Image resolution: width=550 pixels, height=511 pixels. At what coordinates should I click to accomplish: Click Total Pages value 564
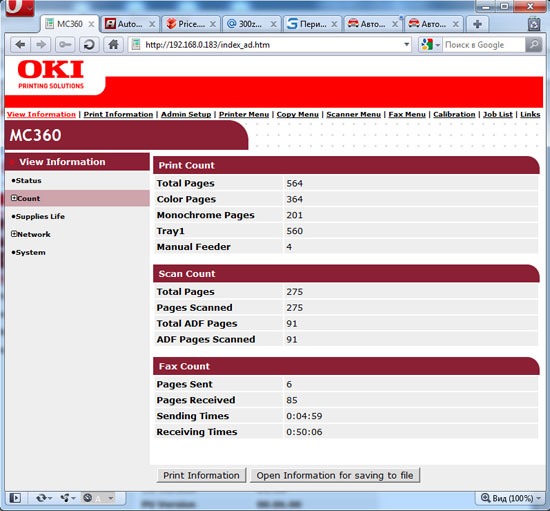click(x=294, y=183)
